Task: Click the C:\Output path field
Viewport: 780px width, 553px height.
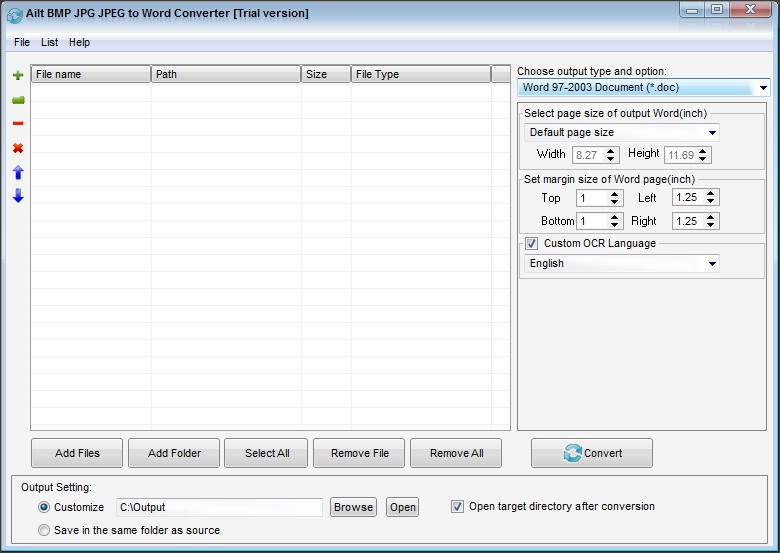Action: pyautogui.click(x=219, y=507)
